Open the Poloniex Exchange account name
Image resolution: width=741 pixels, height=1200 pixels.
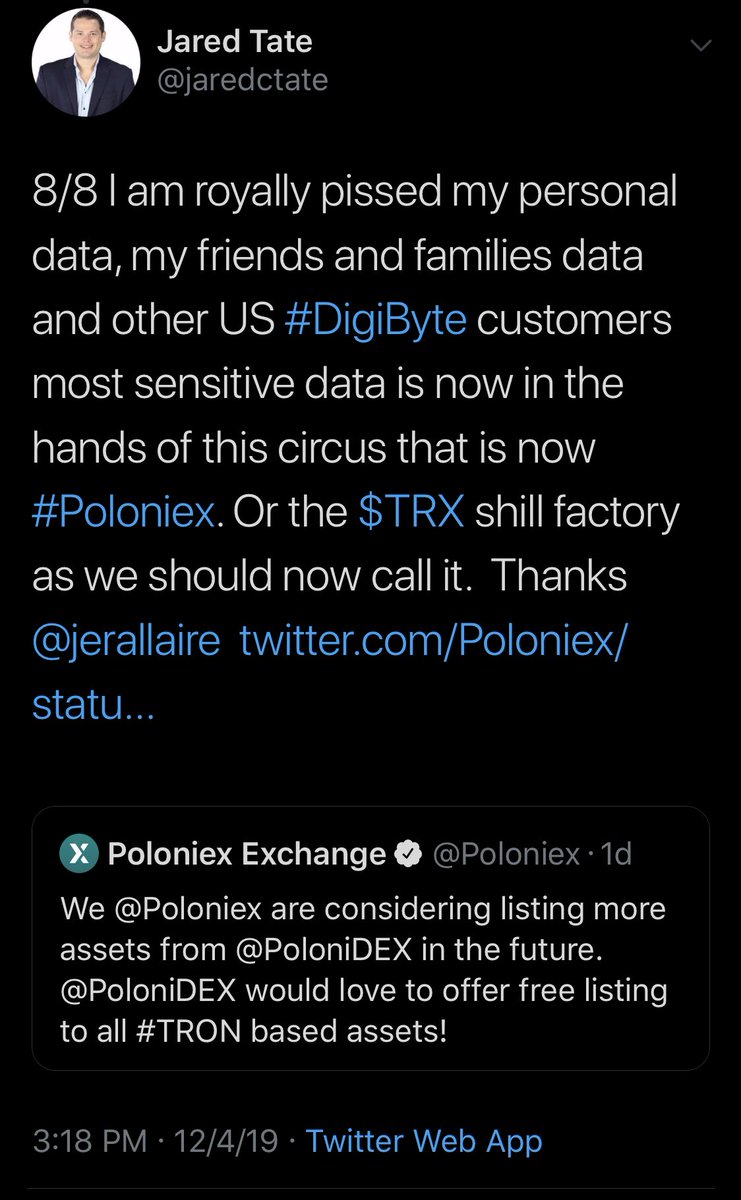click(x=246, y=854)
